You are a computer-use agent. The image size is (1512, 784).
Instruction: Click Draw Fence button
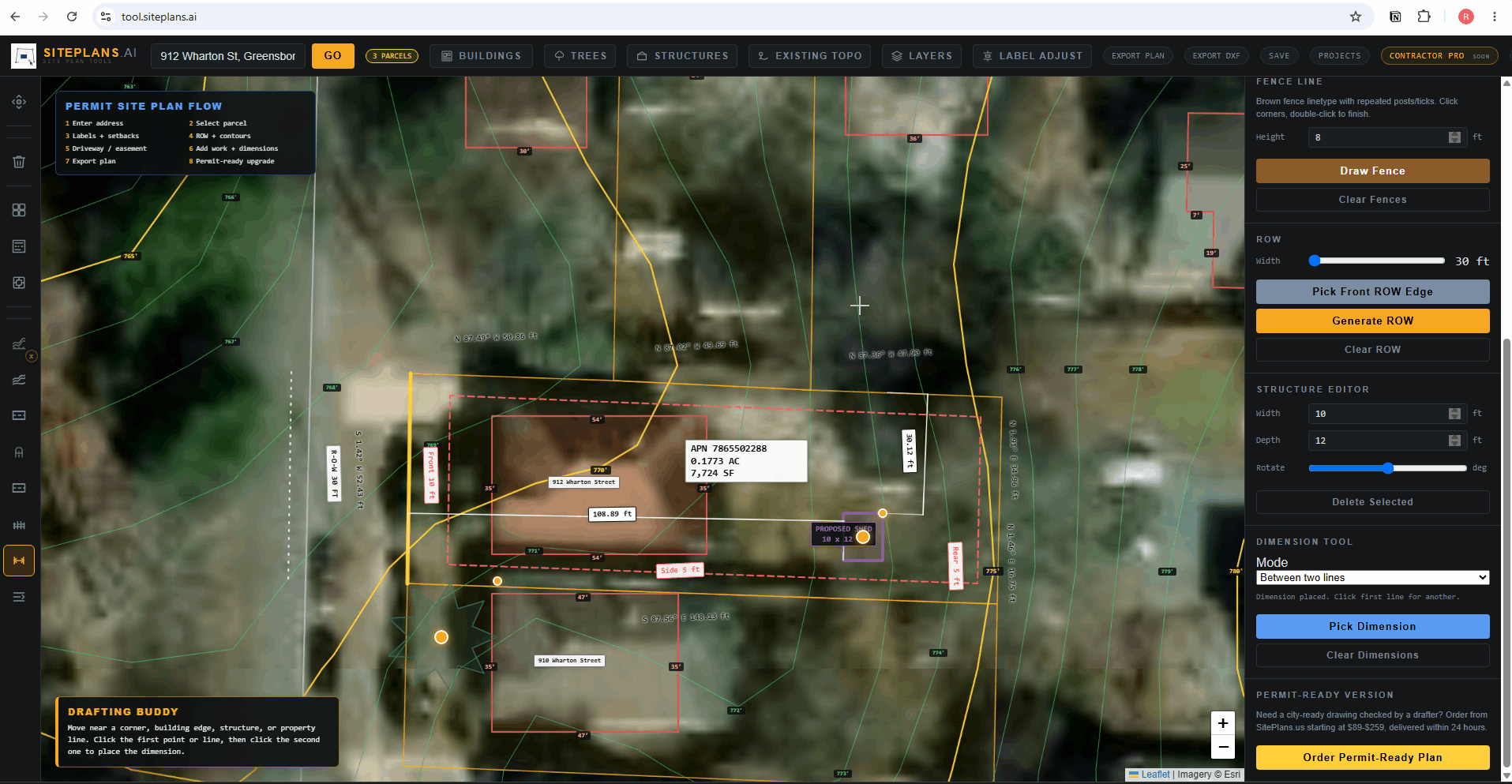point(1372,171)
